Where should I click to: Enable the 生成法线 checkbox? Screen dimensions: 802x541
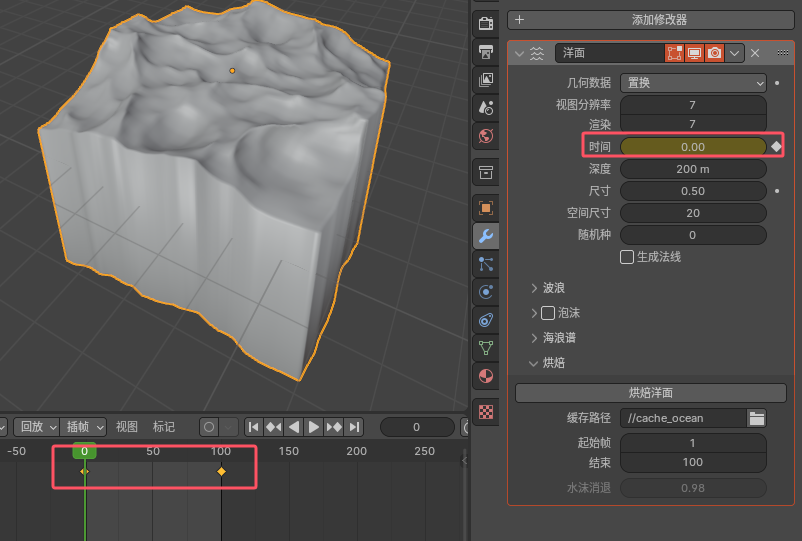coord(627,257)
